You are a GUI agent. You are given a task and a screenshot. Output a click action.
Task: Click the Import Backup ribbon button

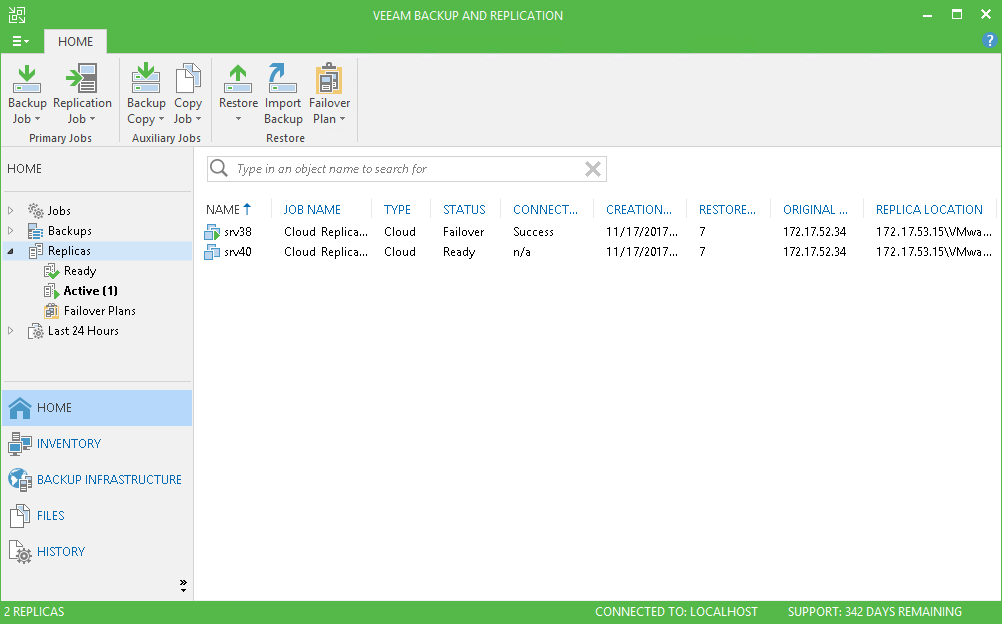283,93
